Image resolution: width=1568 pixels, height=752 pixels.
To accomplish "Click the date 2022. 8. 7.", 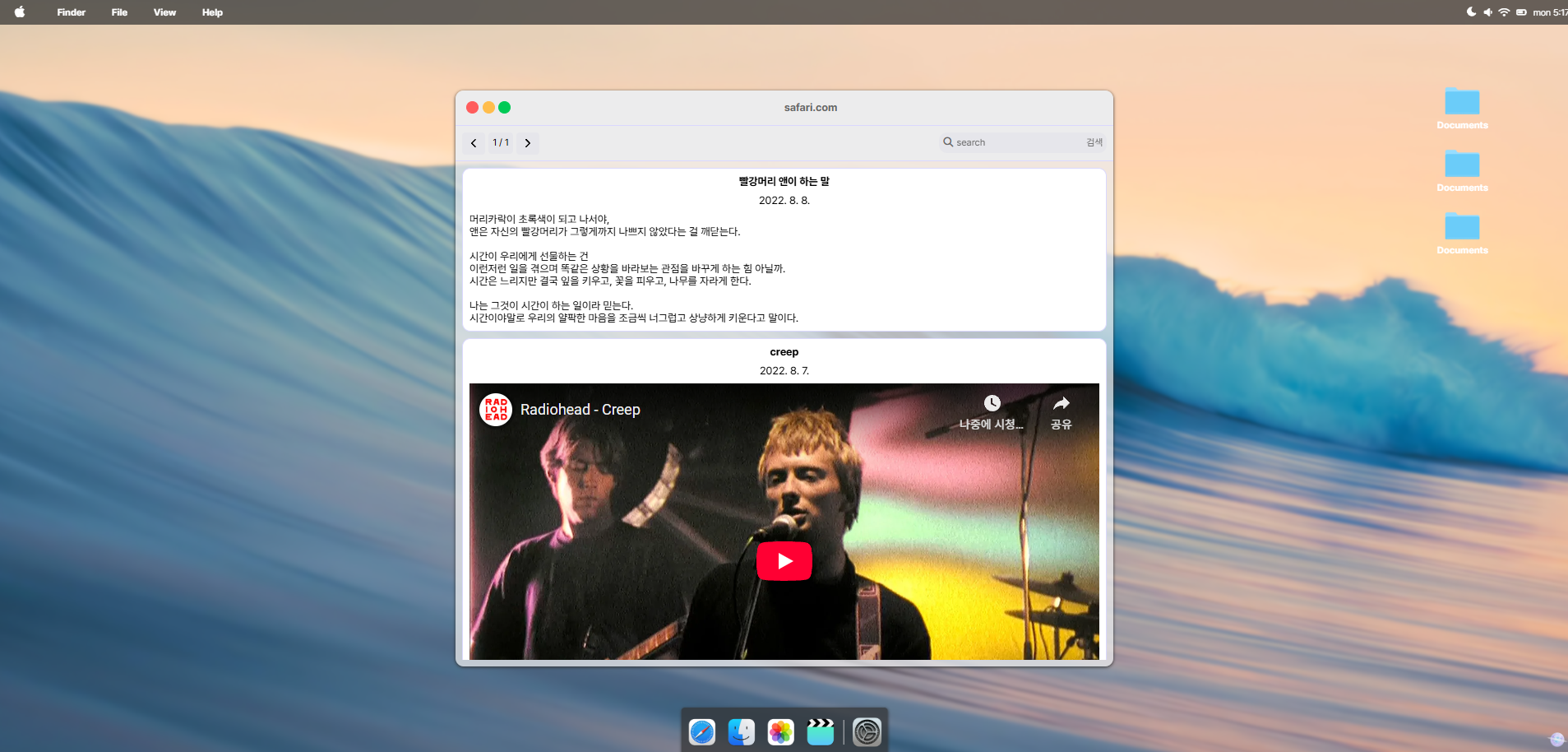I will pos(784,370).
